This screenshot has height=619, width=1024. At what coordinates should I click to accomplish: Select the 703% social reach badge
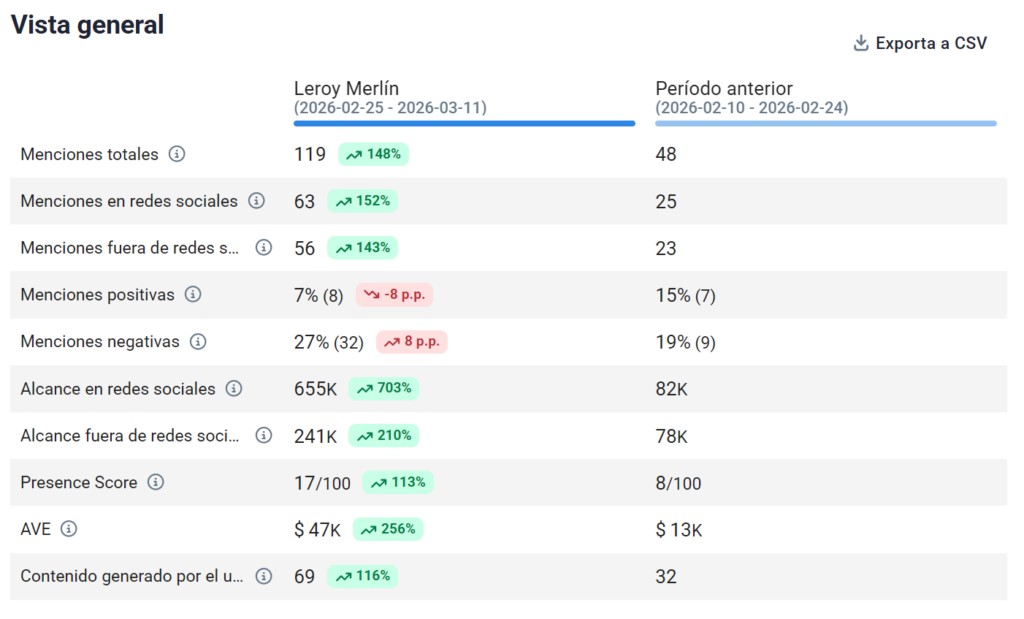pos(383,388)
